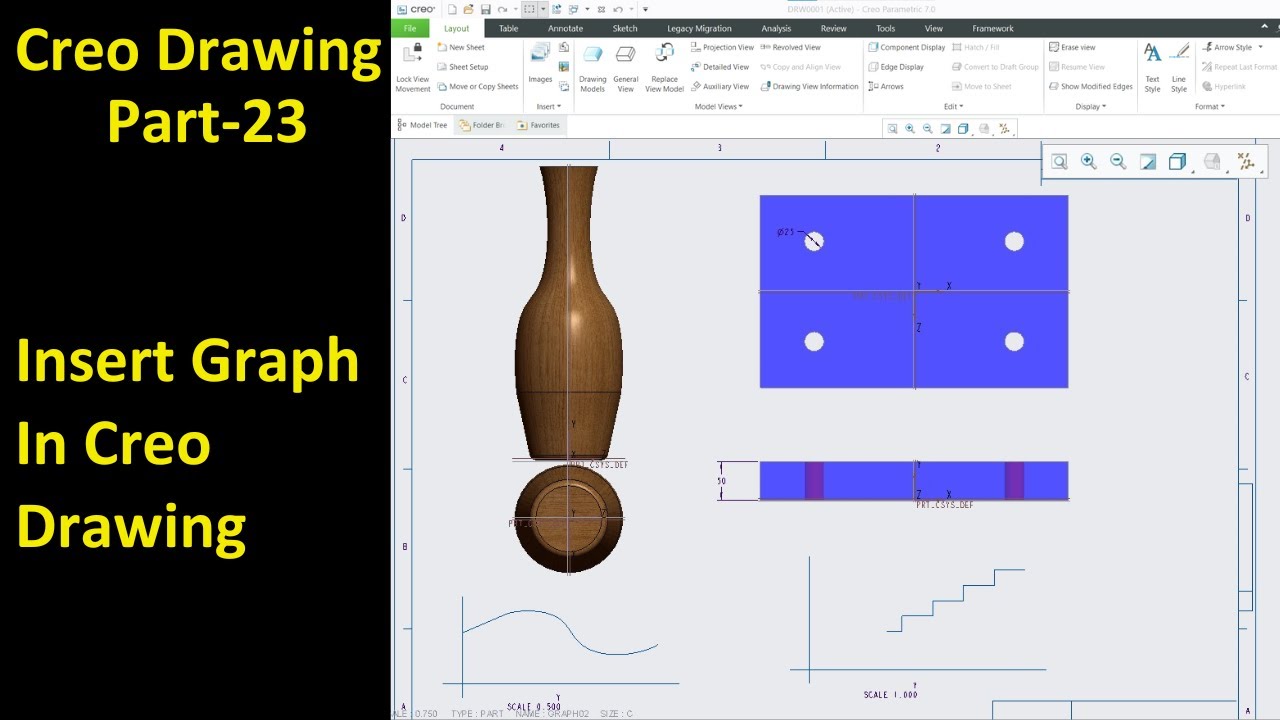Open the Analysis tab
This screenshot has width=1280, height=720.
pyautogui.click(x=776, y=28)
